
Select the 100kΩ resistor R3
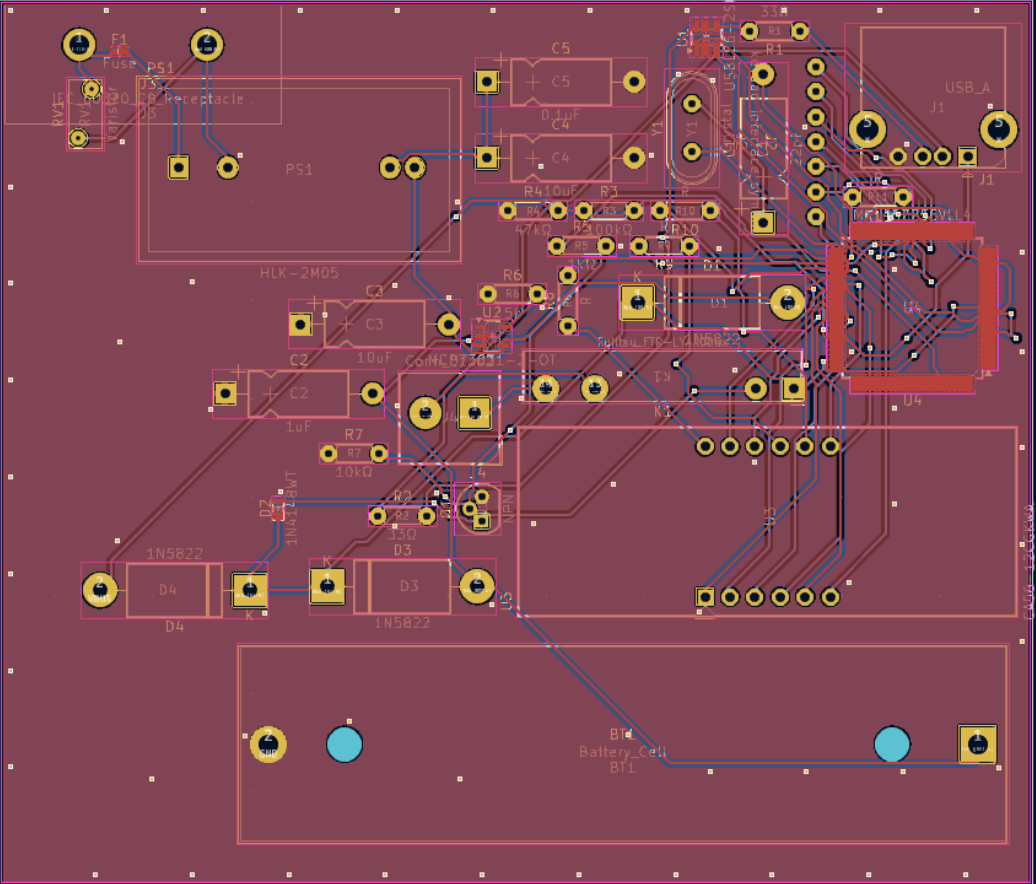pyautogui.click(x=610, y=210)
